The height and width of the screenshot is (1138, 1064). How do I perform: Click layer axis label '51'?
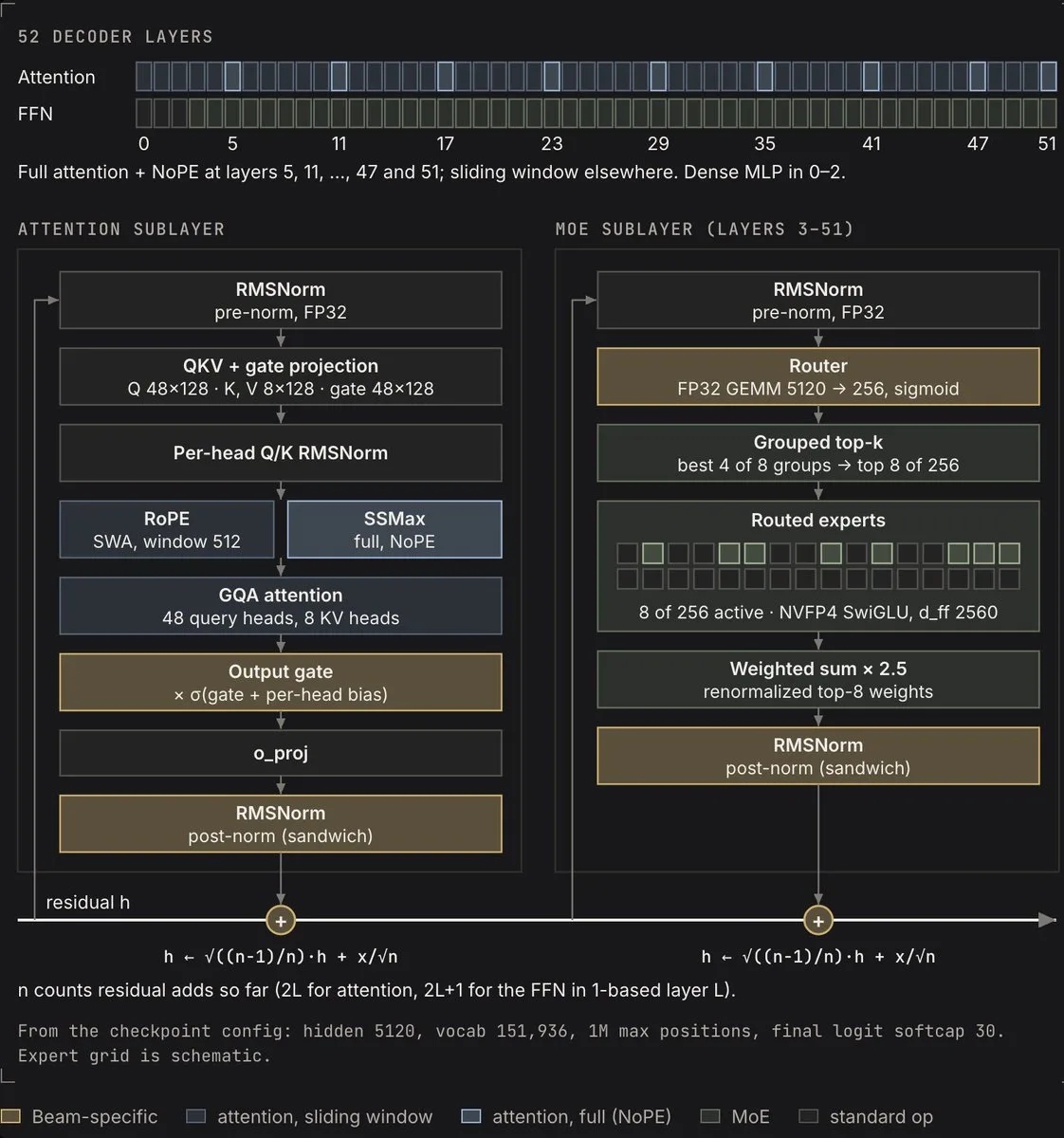[1047, 143]
